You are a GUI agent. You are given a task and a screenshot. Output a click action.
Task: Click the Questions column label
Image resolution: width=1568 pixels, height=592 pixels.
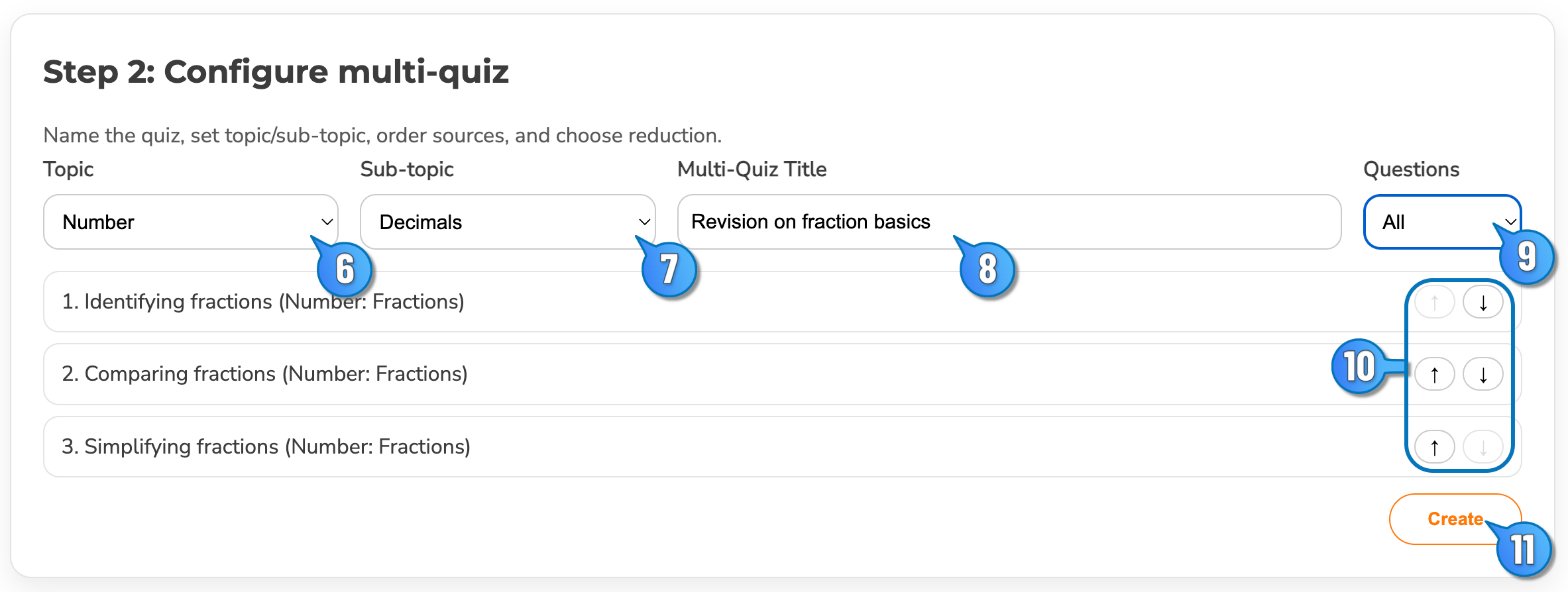point(1412,170)
